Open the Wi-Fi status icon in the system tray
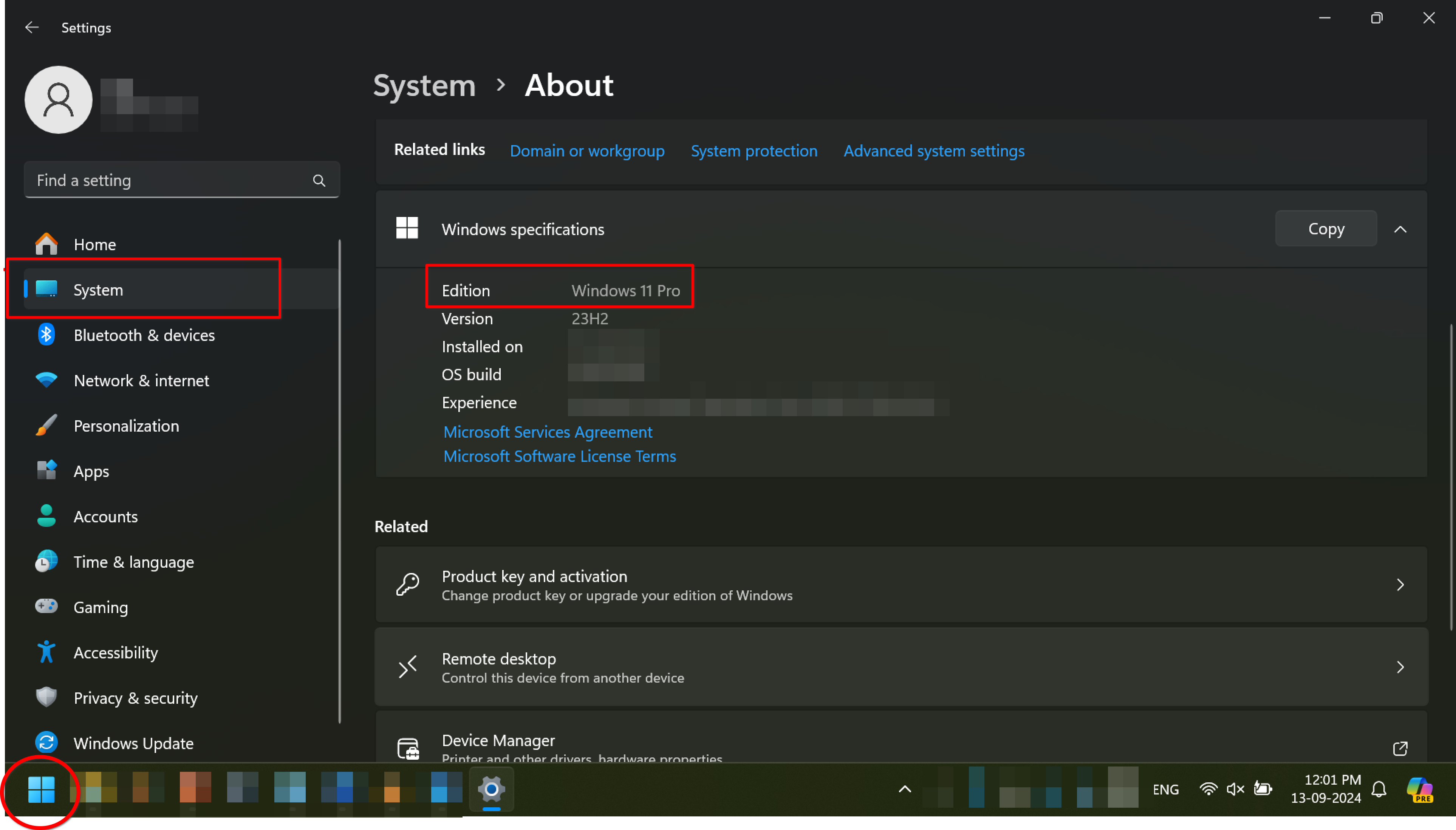 coord(1208,790)
